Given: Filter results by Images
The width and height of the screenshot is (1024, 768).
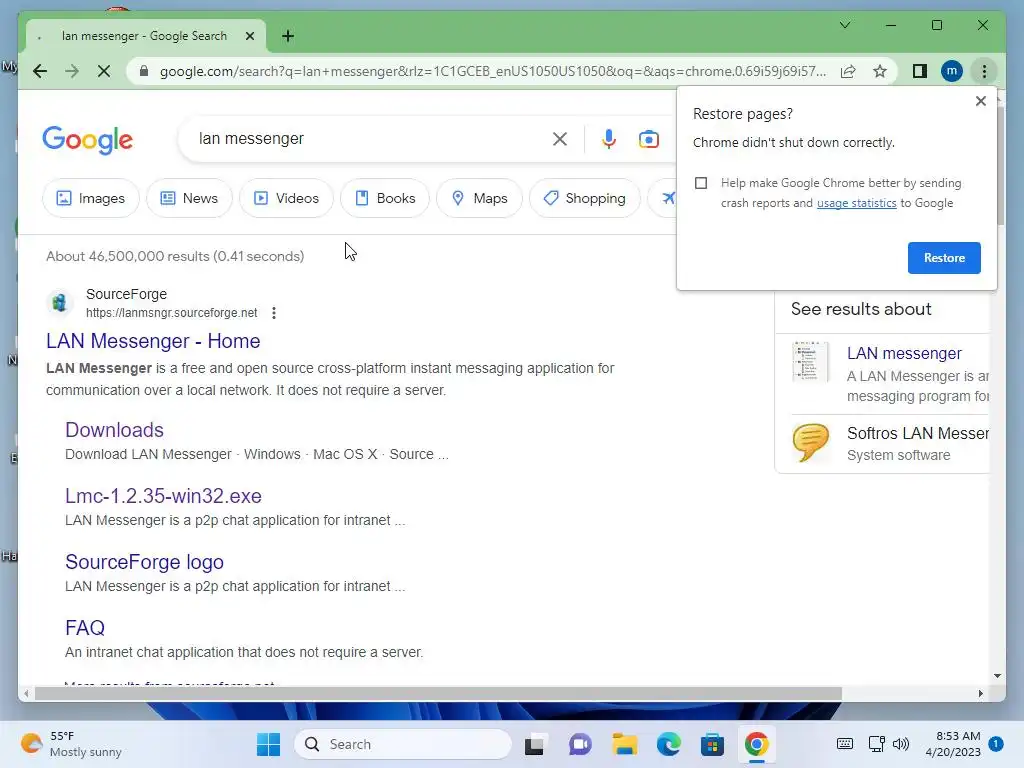Looking at the screenshot, I should coord(91,198).
